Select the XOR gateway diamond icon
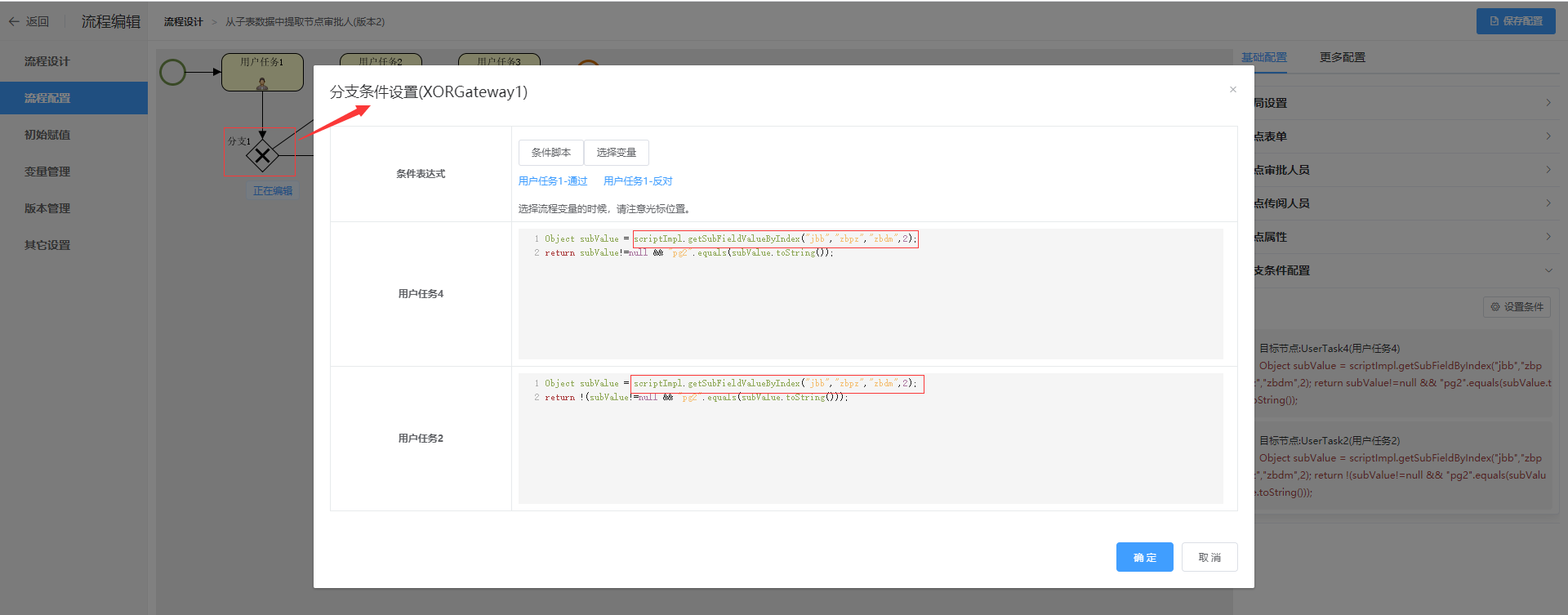1568x615 pixels. pos(262,155)
